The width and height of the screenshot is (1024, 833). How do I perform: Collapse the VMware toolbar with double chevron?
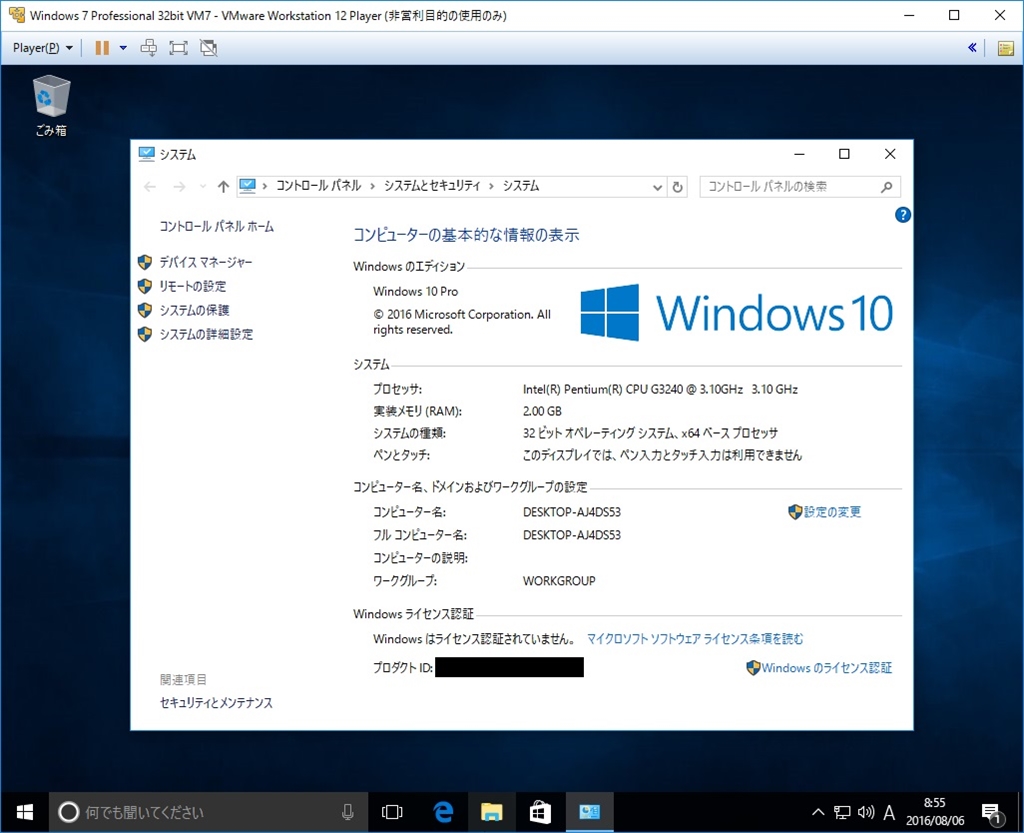(x=972, y=47)
